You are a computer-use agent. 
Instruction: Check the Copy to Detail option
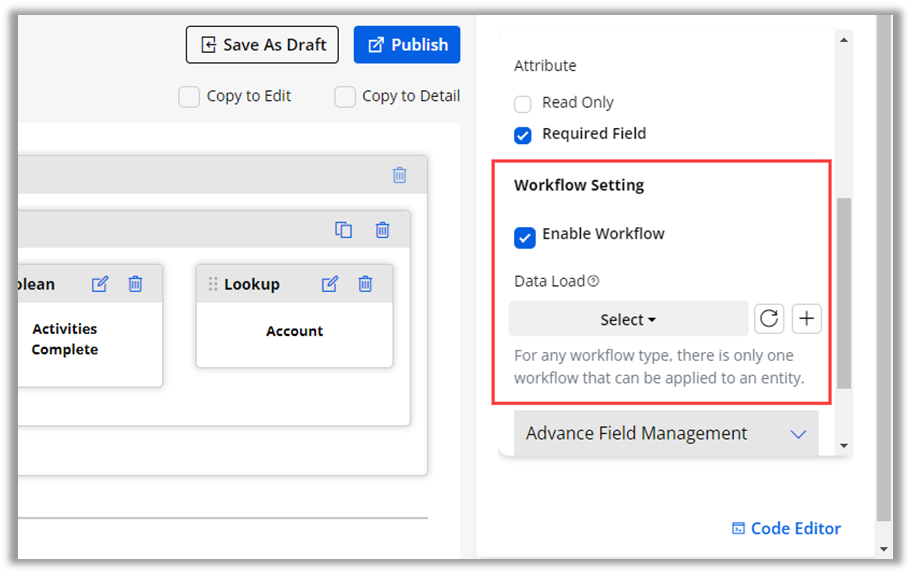tap(345, 97)
